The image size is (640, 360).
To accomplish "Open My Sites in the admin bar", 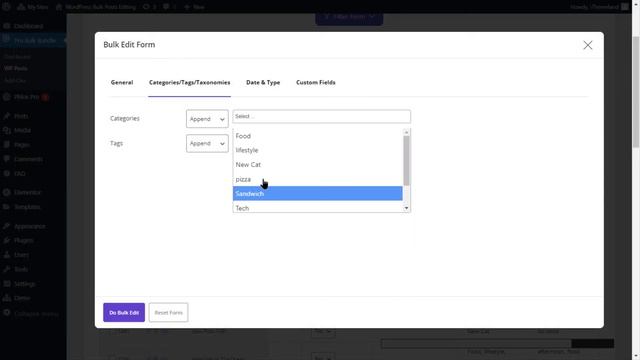I will [33, 7].
